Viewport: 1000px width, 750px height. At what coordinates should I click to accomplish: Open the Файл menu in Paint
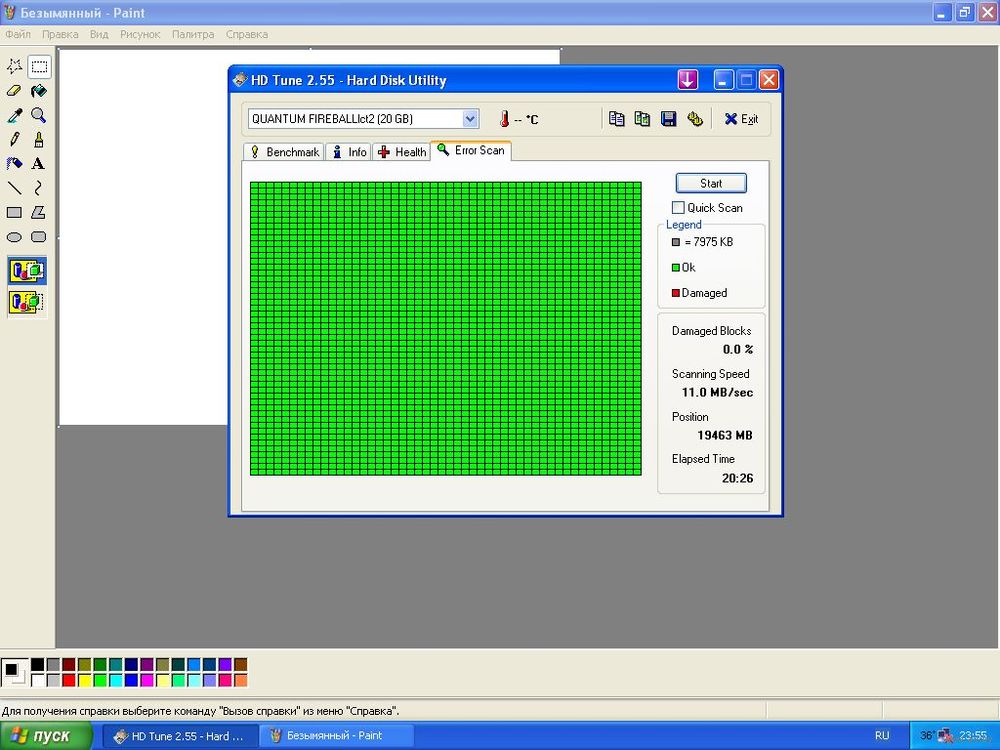tap(18, 34)
